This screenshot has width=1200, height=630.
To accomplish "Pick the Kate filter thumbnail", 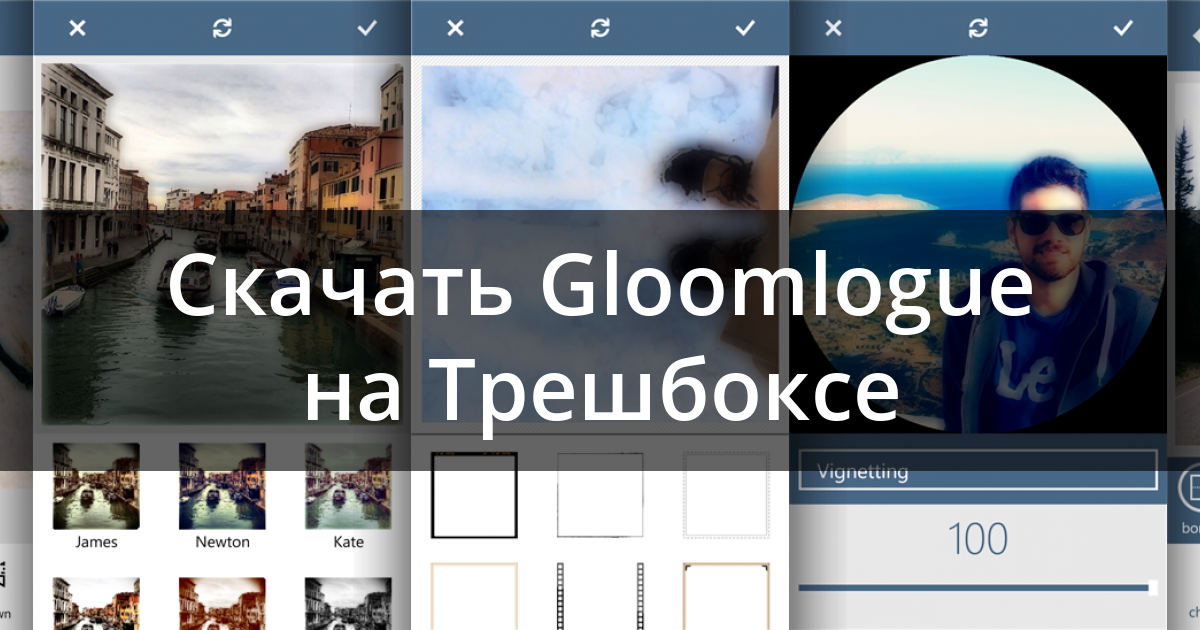I will pos(348,486).
